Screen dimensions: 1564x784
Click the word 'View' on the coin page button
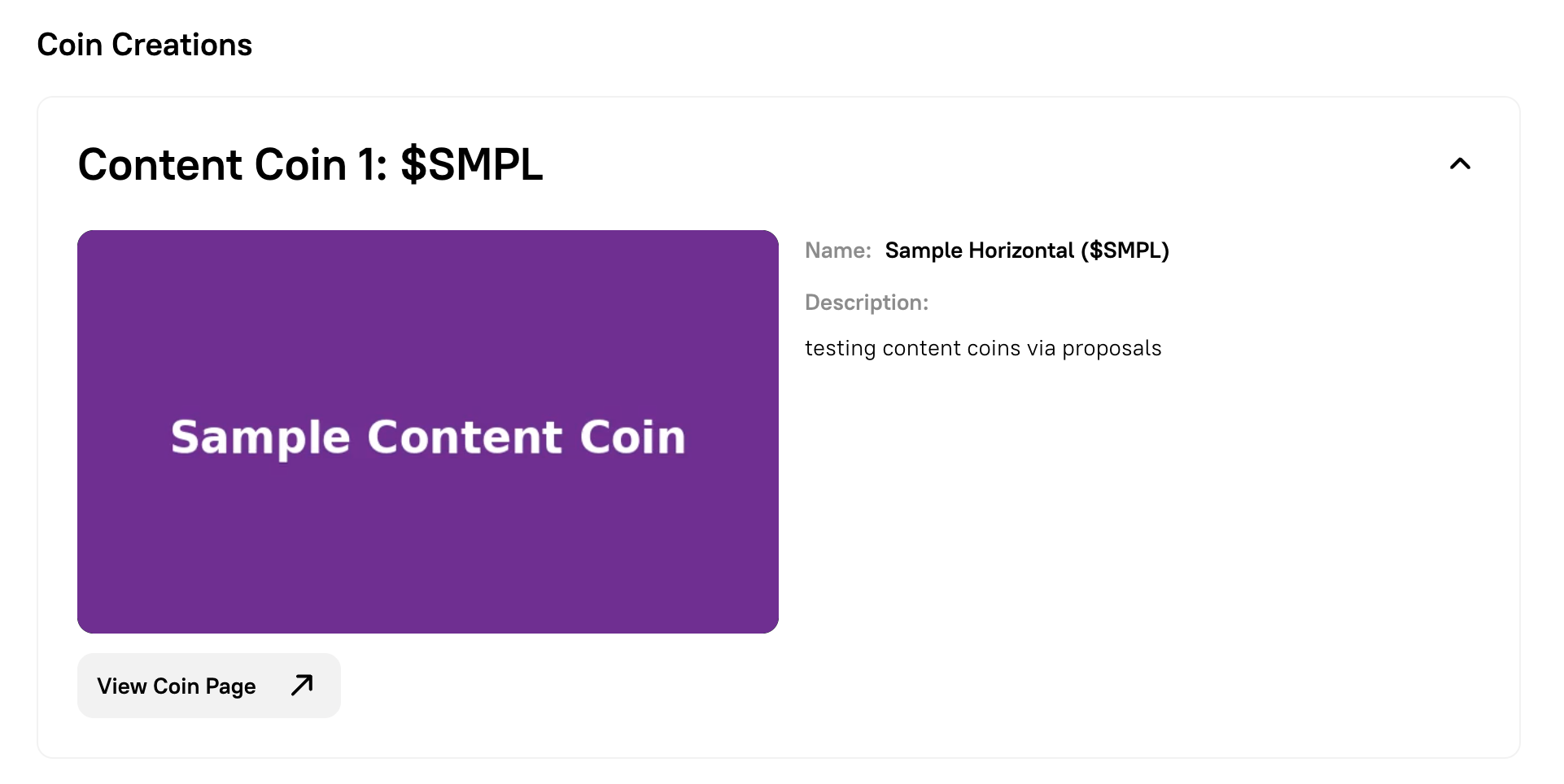(x=122, y=686)
